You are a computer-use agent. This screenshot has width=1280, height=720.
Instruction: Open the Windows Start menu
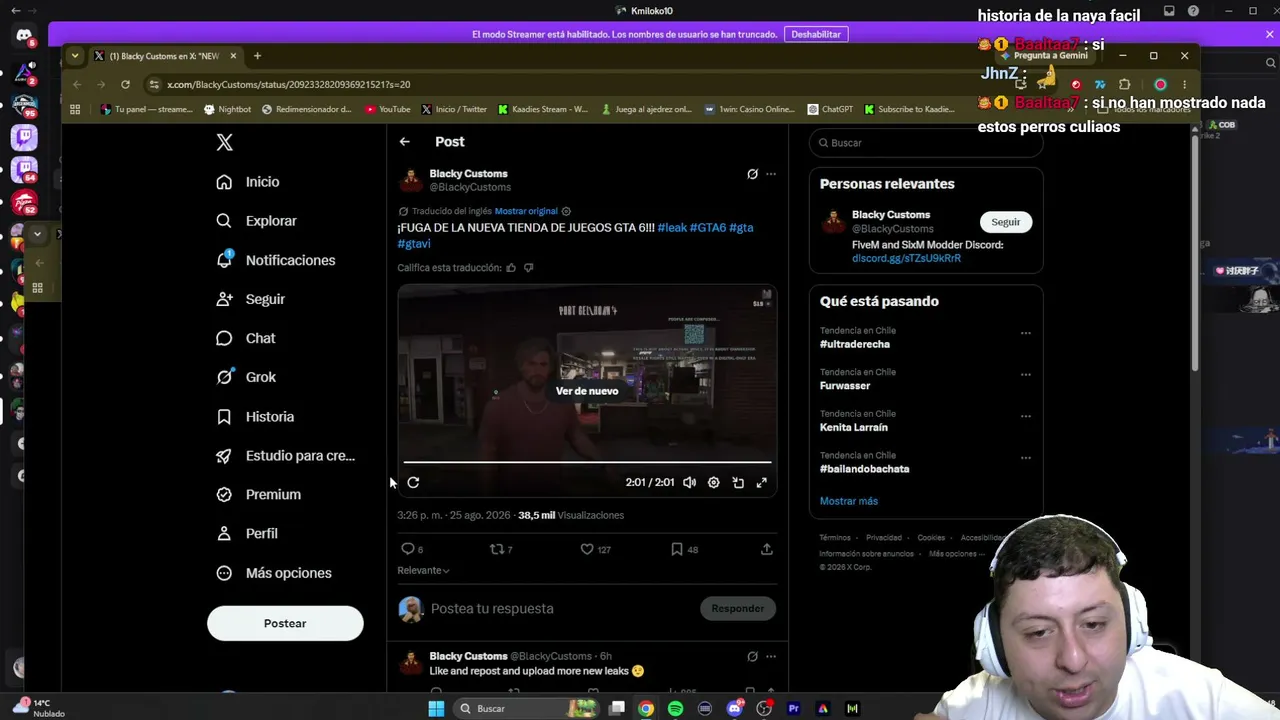[x=436, y=709]
